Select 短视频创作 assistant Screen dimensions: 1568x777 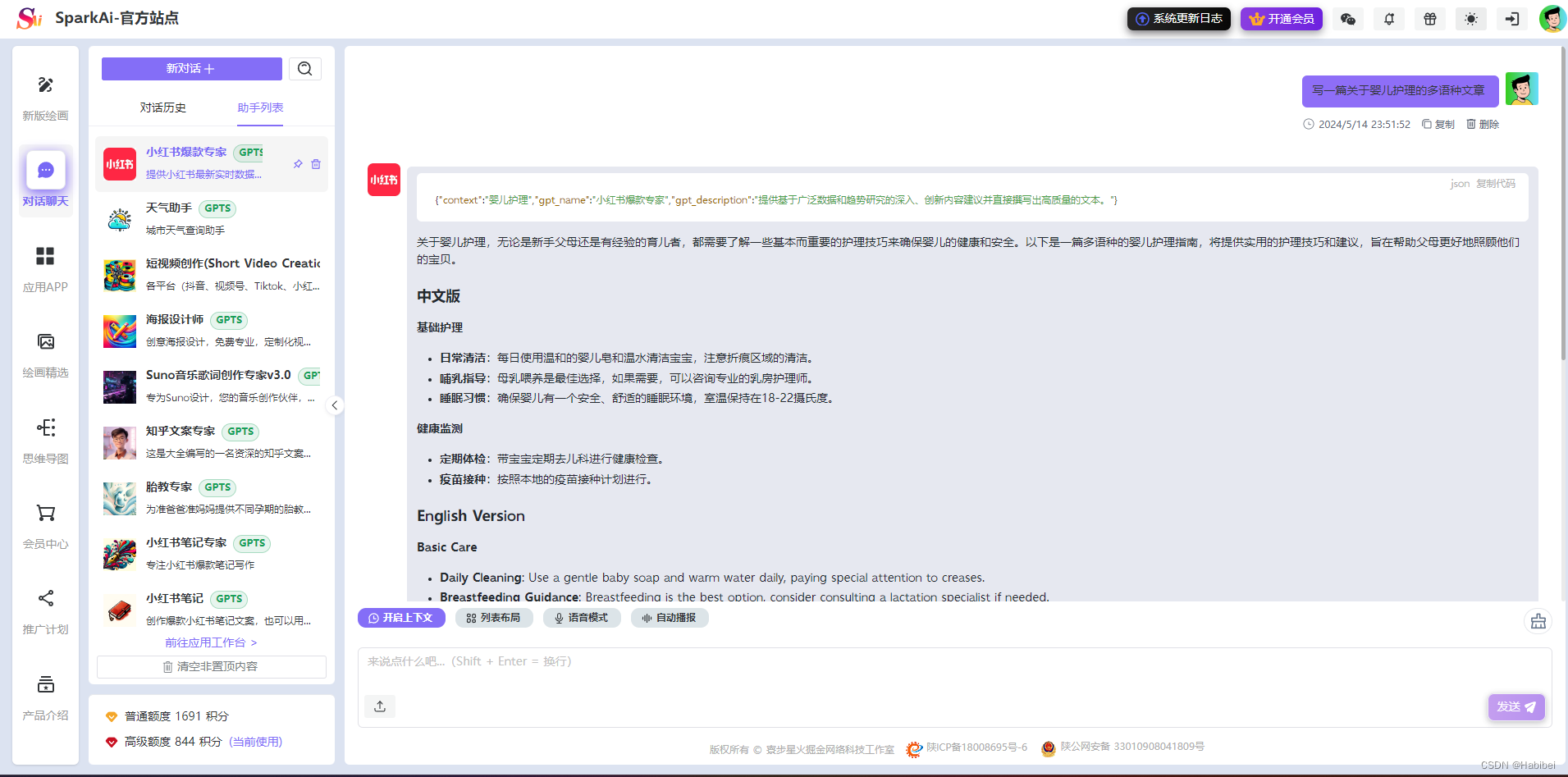coord(212,275)
